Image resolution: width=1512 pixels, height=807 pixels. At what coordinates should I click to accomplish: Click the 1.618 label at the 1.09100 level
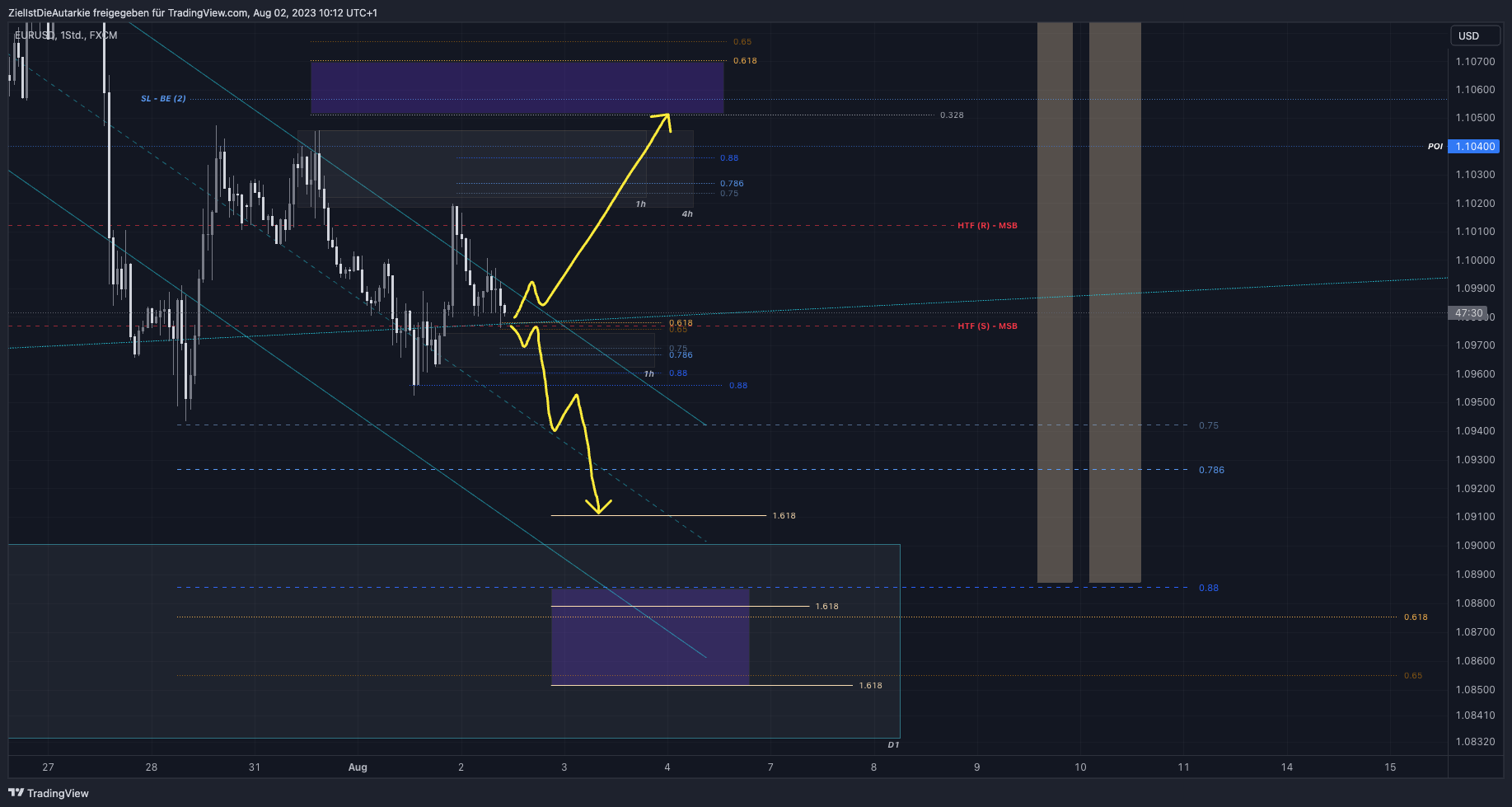(784, 516)
